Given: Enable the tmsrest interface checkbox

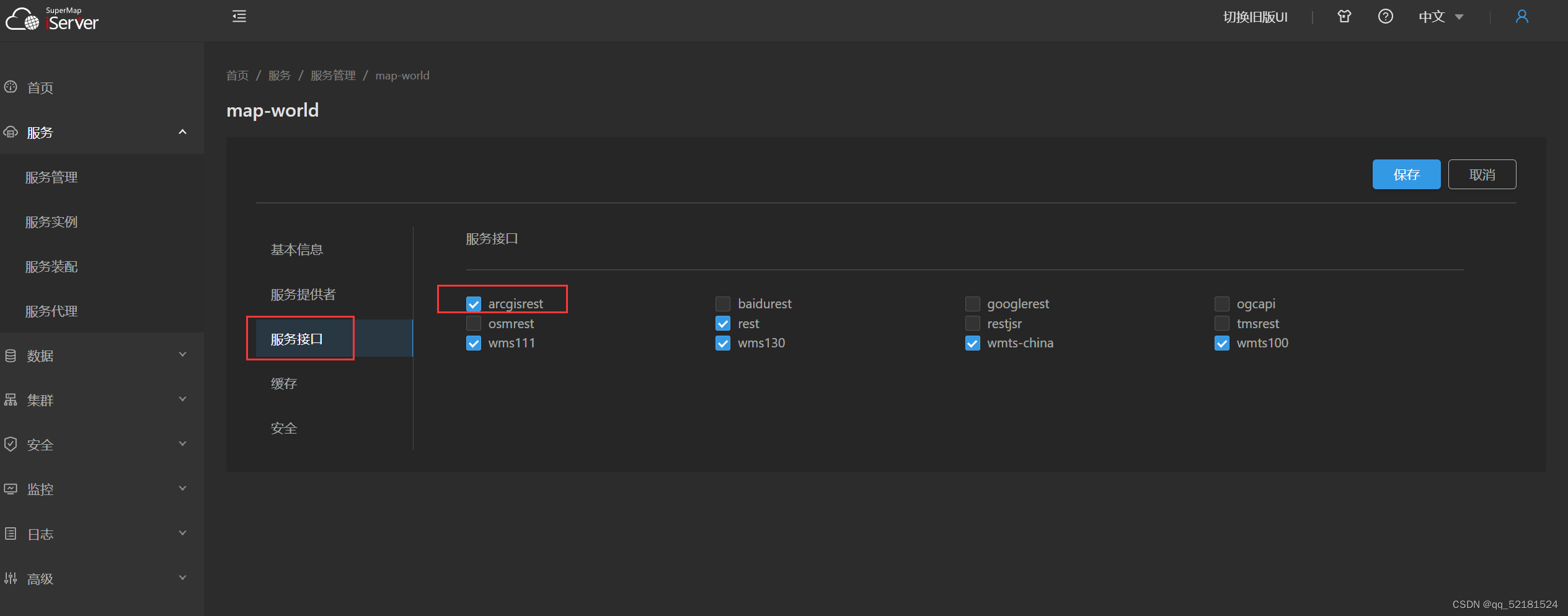Looking at the screenshot, I should 1222,323.
